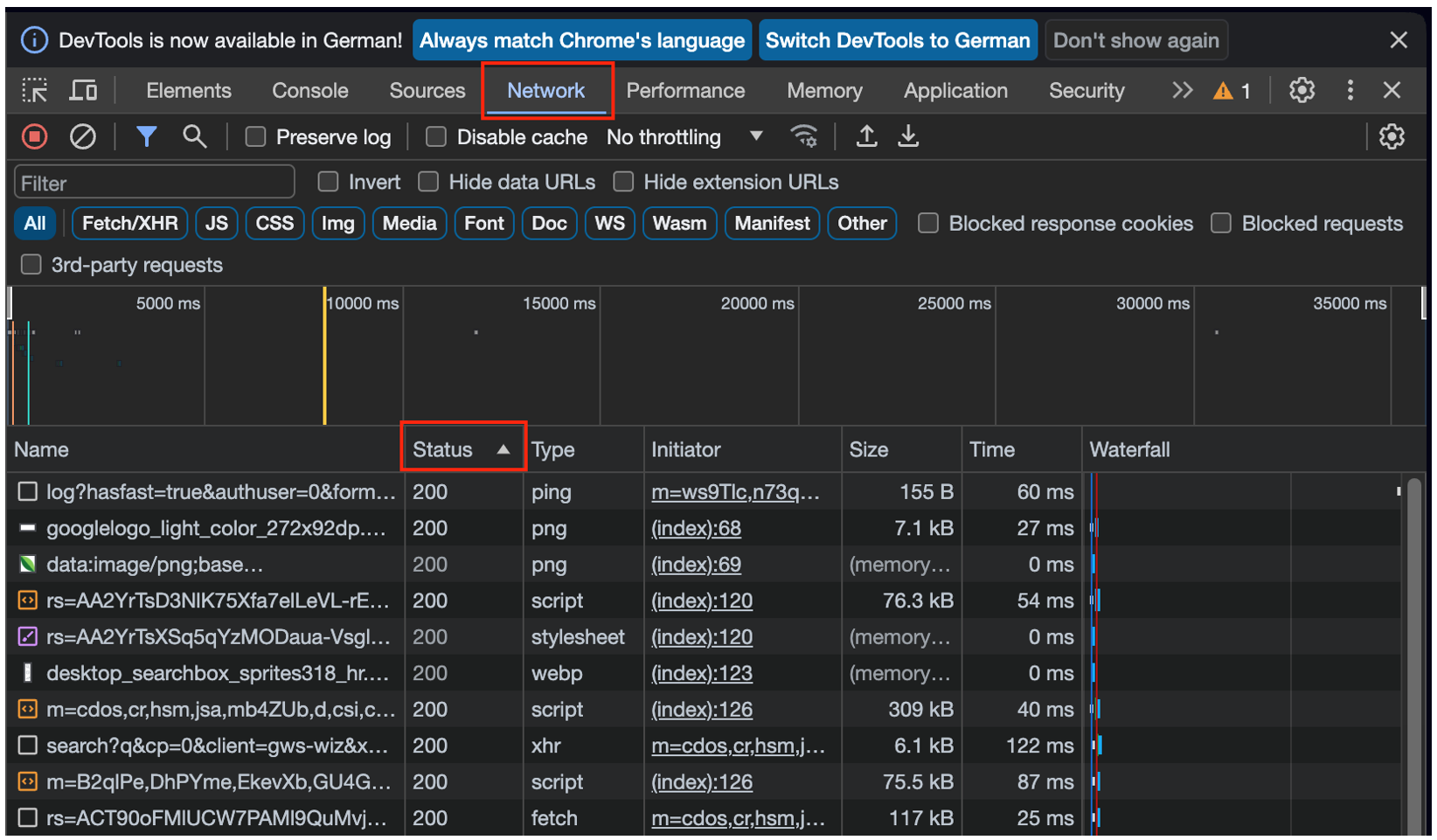Check Hide extension URLs

click(x=623, y=182)
